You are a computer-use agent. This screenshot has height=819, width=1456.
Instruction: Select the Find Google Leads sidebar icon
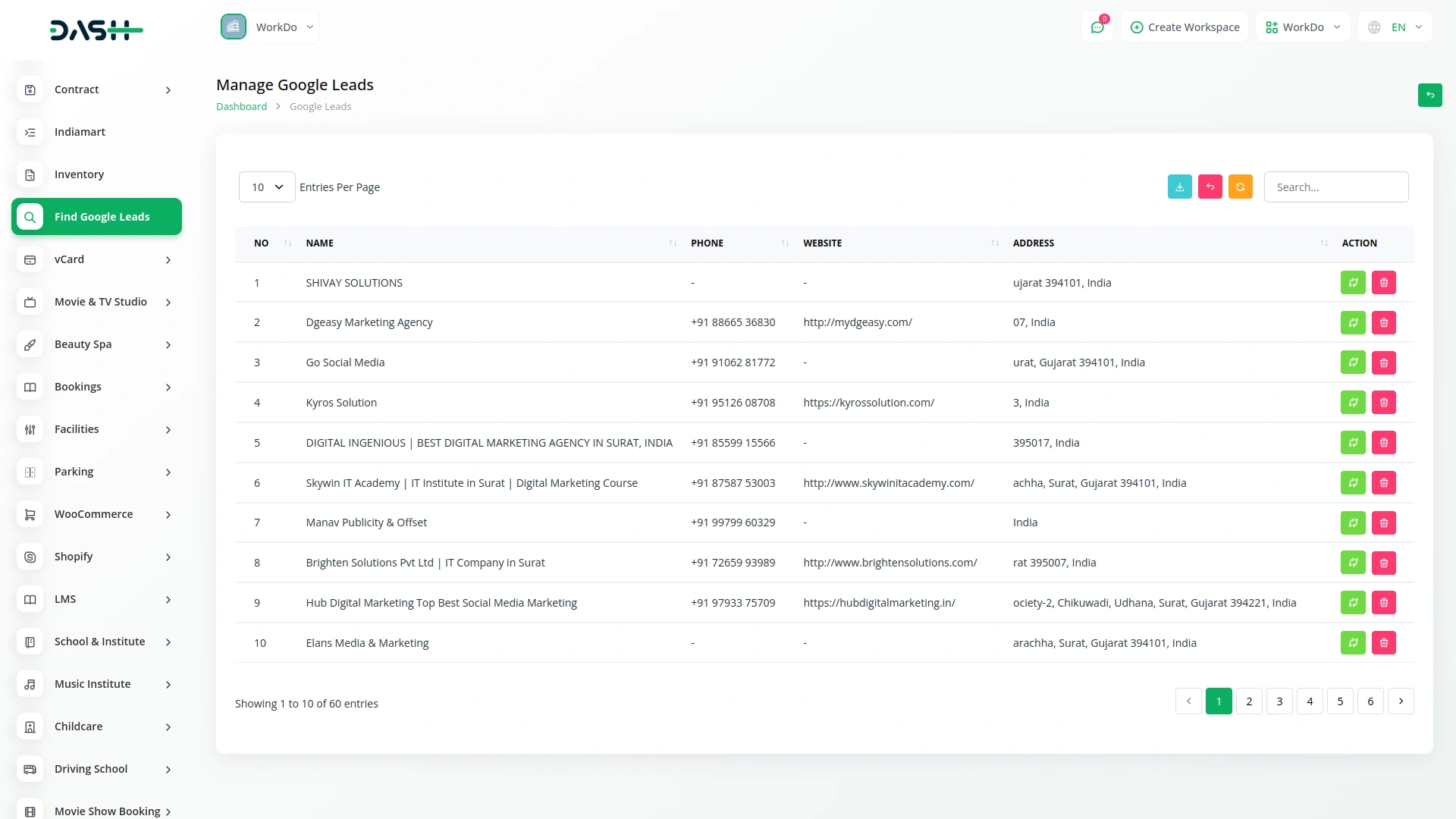coord(30,217)
